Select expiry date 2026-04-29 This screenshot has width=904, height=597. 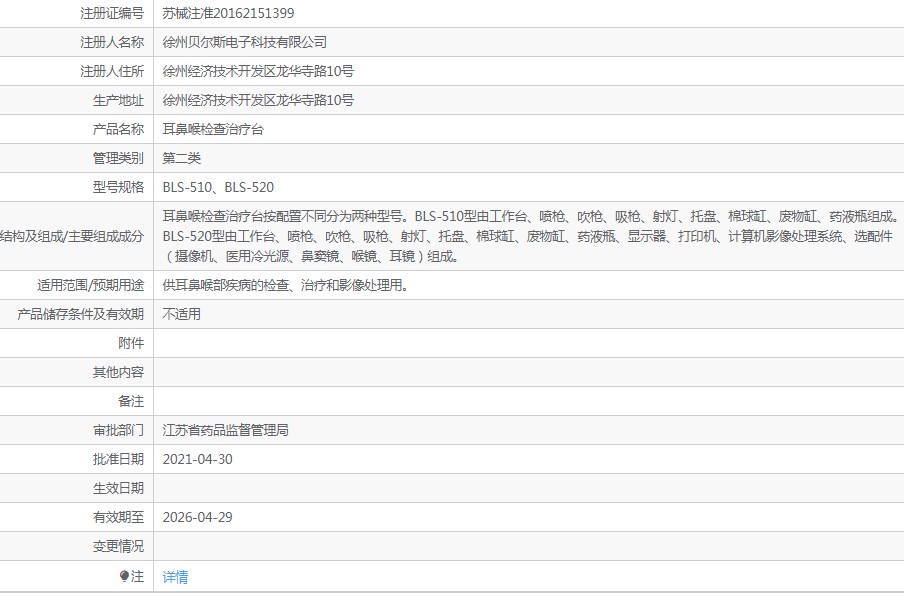point(198,517)
